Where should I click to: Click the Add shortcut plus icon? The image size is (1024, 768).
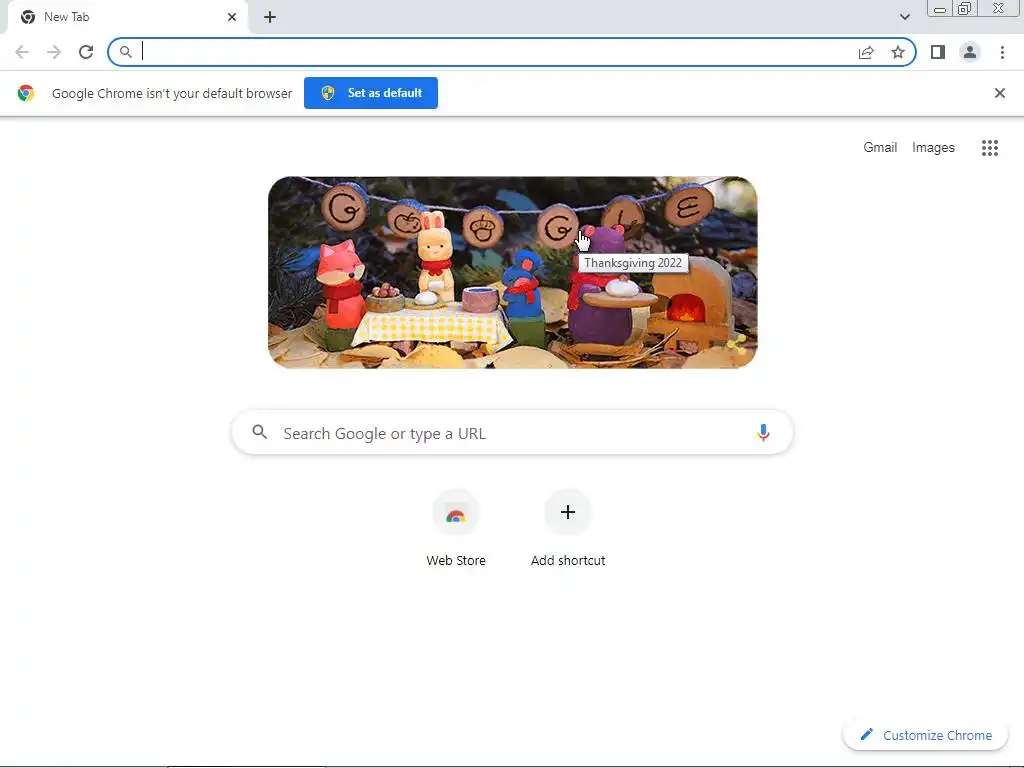568,512
